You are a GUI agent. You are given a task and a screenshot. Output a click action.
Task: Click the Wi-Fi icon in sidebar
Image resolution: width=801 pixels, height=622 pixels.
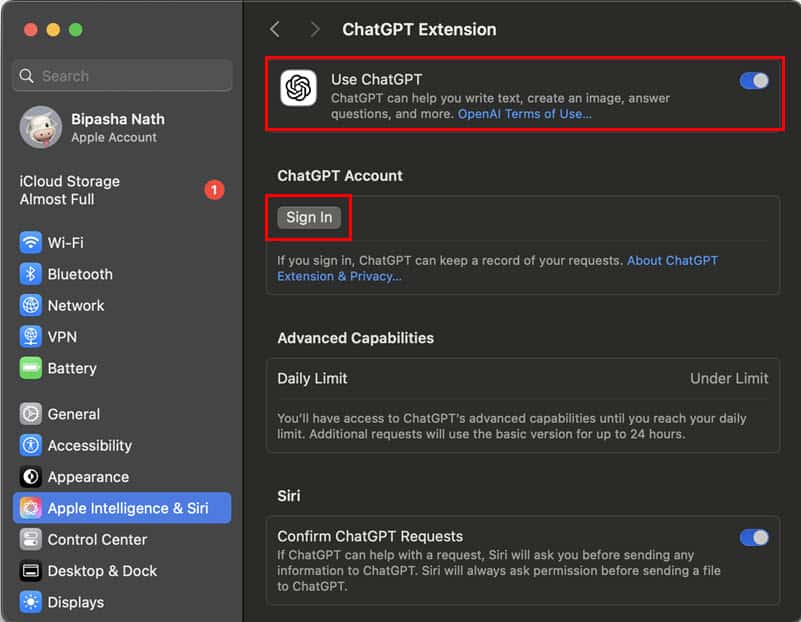pyautogui.click(x=31, y=243)
